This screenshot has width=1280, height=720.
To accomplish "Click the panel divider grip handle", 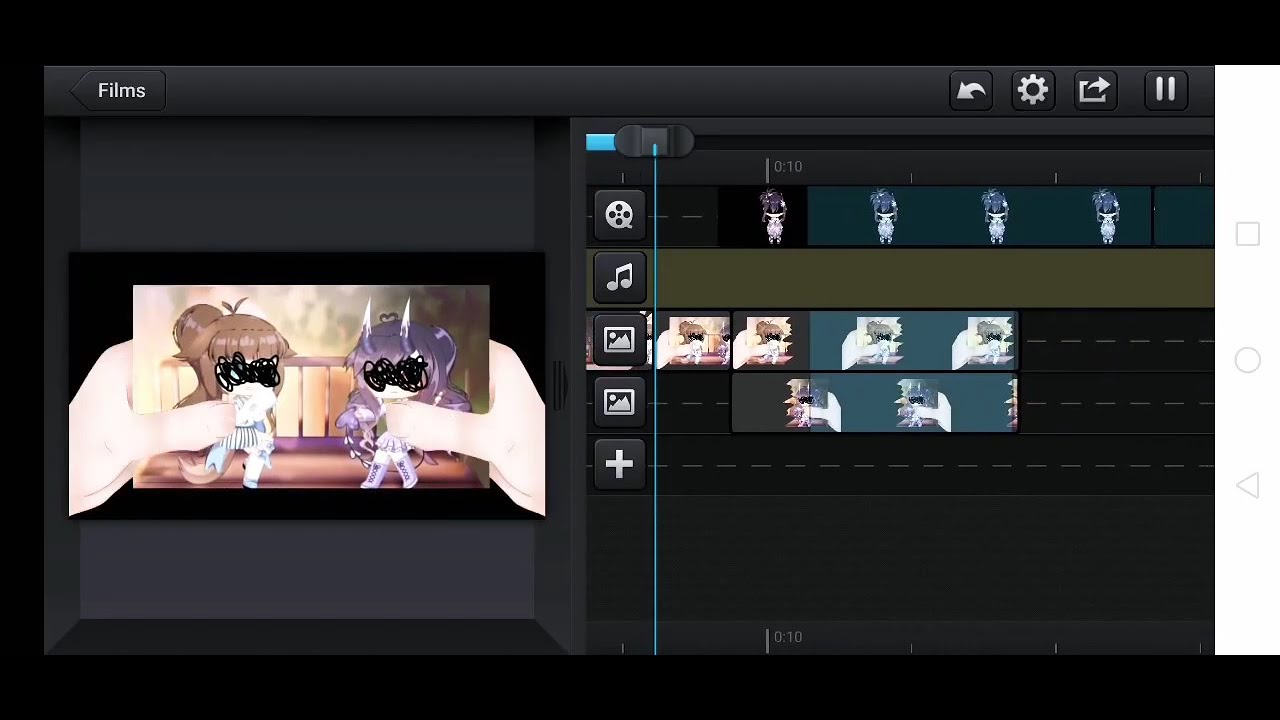I will coord(558,388).
